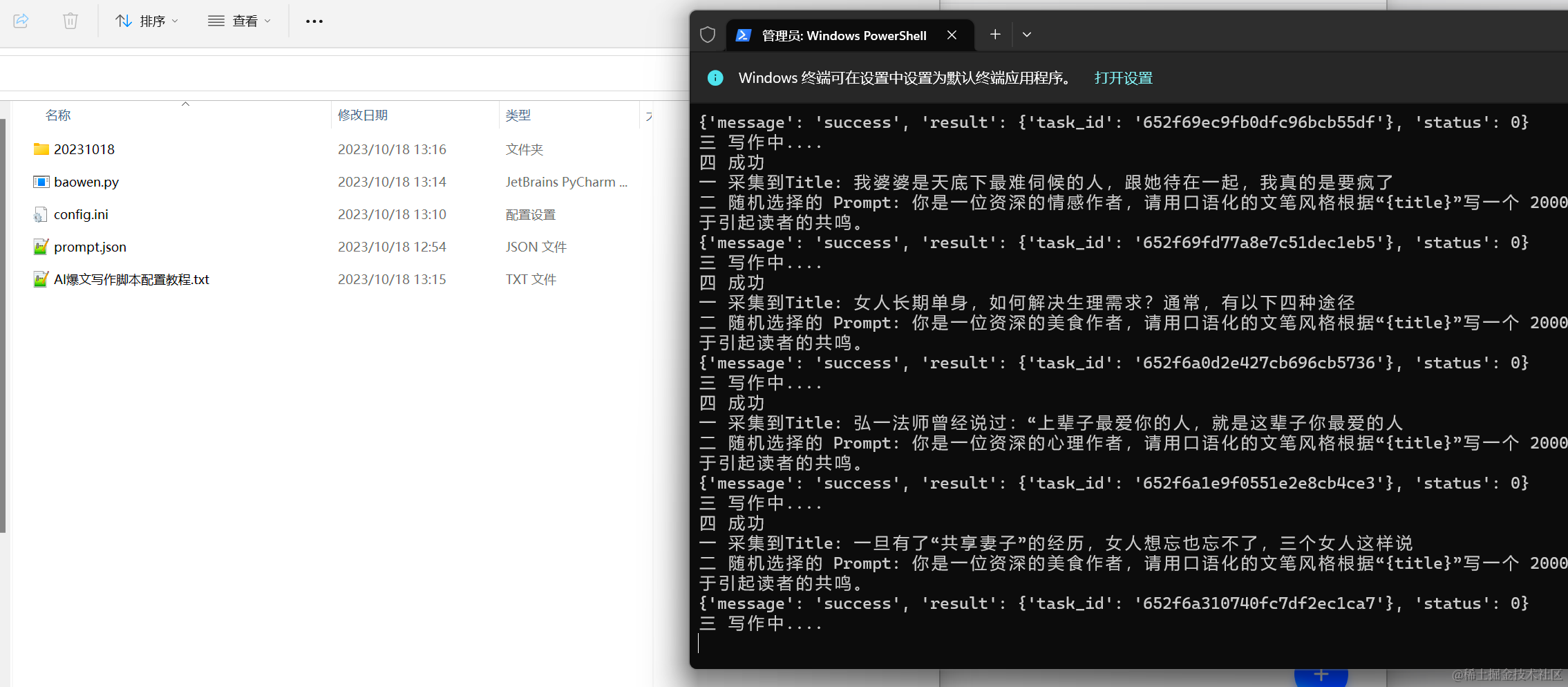Click JetBrains PyCharm type cell
Image resolution: width=1568 pixels, height=687 pixels.
pyautogui.click(x=567, y=182)
